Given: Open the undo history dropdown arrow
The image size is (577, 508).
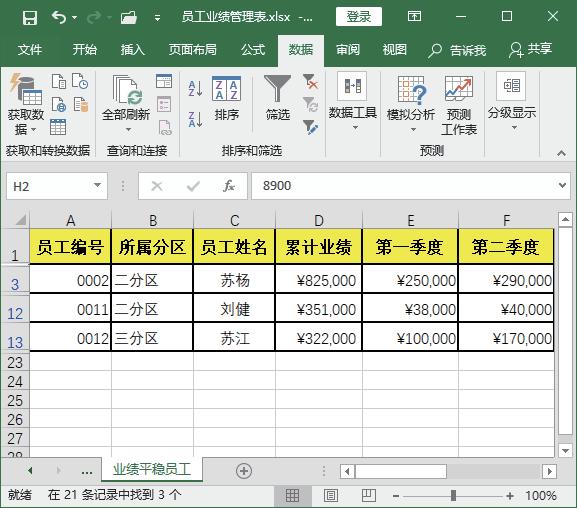Looking at the screenshot, I should click(x=74, y=17).
